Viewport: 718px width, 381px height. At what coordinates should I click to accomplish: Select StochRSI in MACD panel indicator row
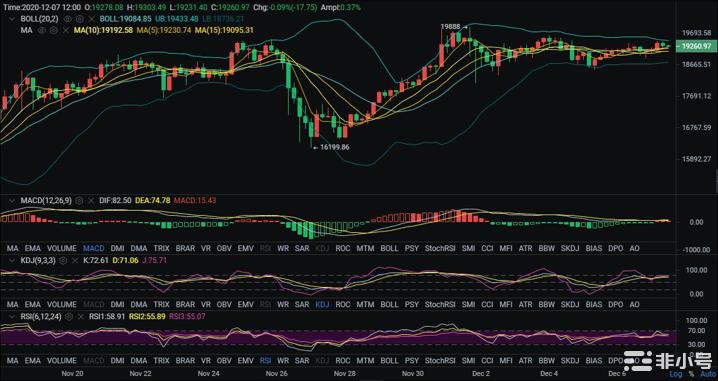pyautogui.click(x=440, y=249)
